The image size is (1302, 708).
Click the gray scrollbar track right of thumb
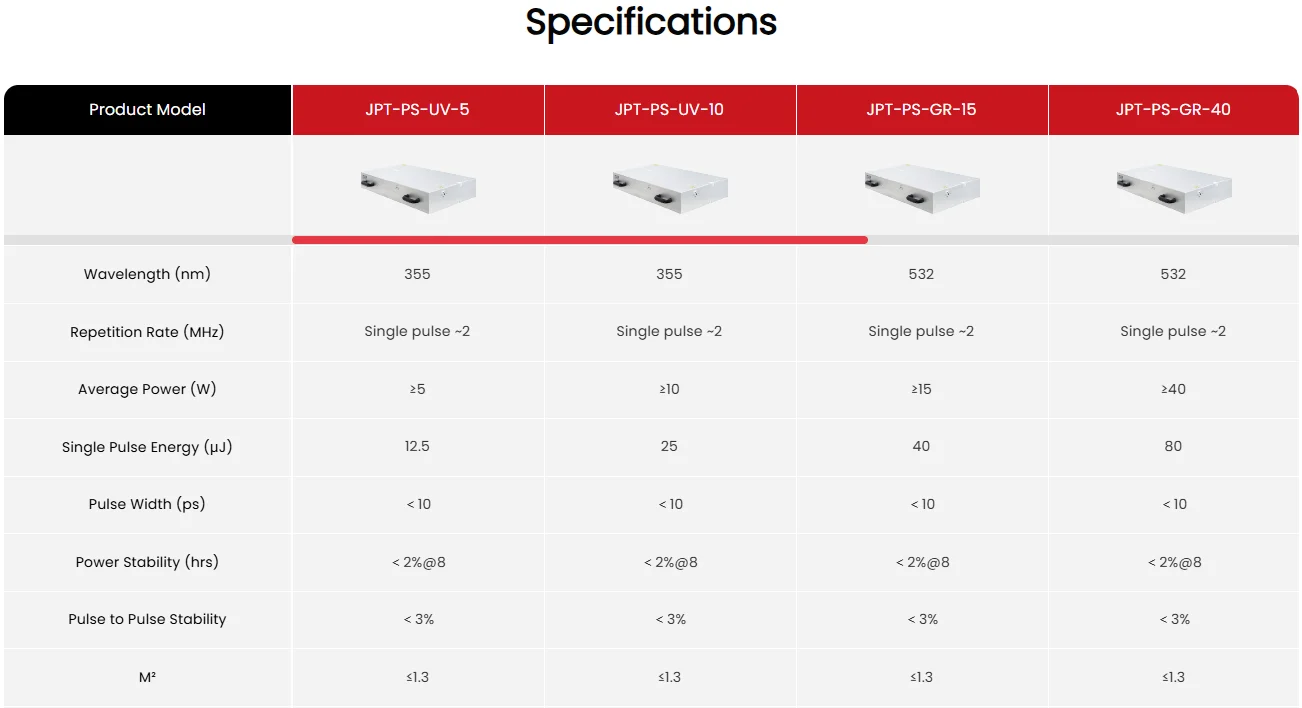pyautogui.click(x=1080, y=240)
